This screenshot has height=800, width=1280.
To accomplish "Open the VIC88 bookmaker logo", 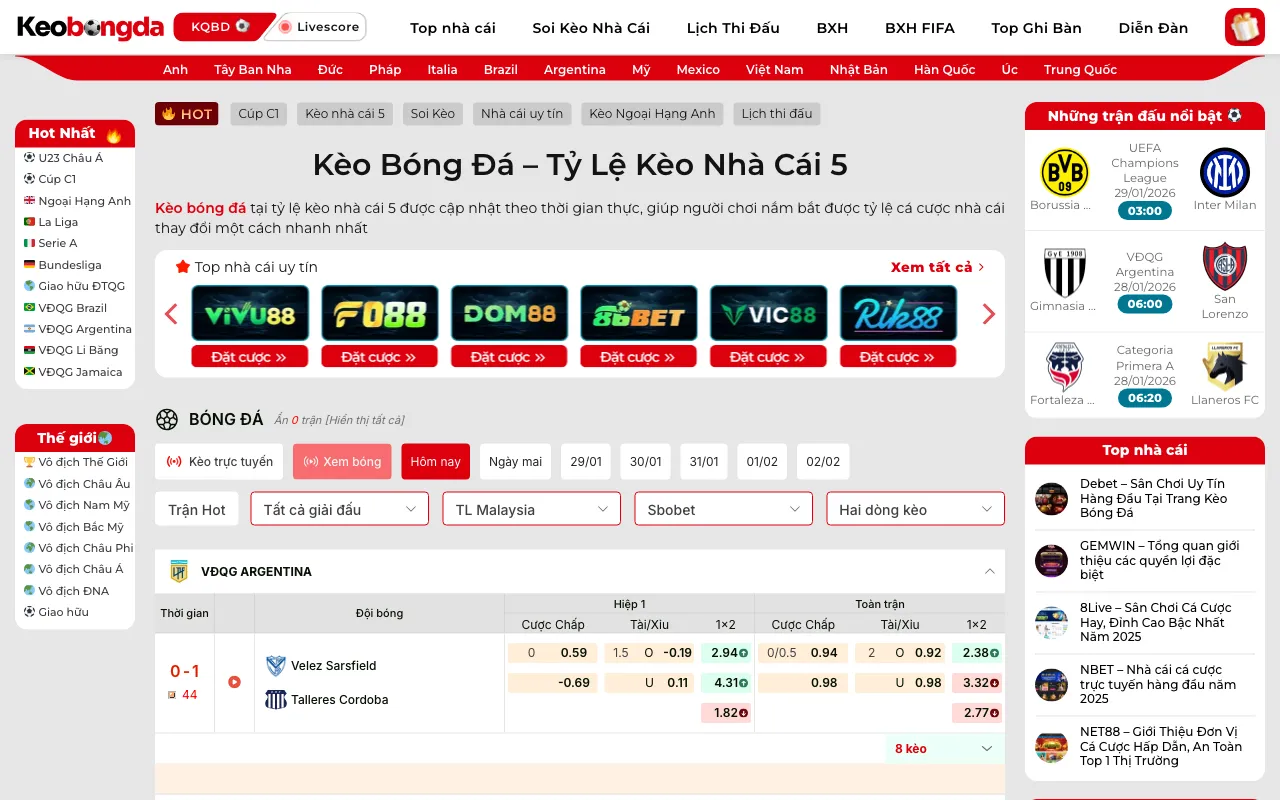I will tap(769, 313).
